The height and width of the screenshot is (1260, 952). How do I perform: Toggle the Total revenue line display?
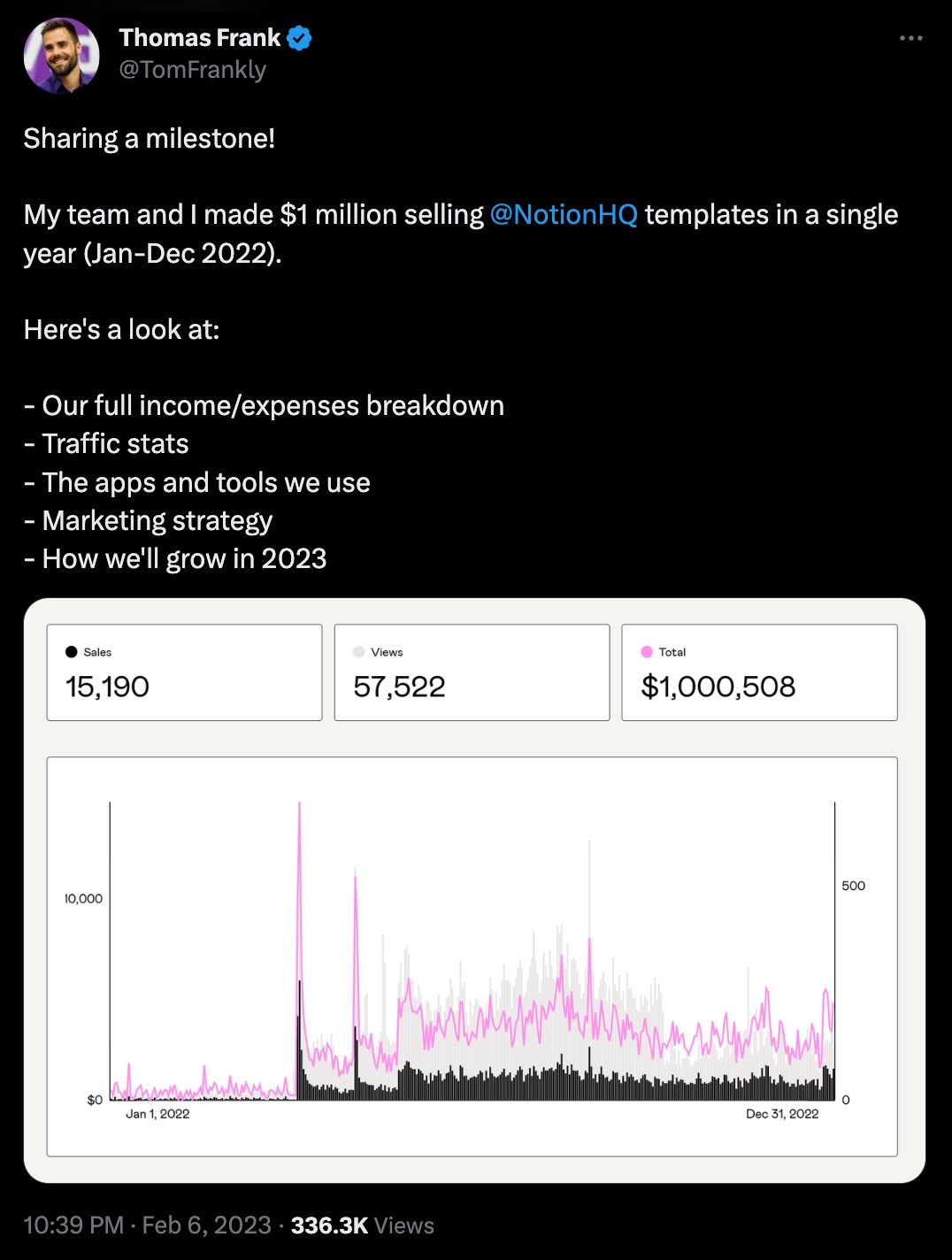point(646,651)
